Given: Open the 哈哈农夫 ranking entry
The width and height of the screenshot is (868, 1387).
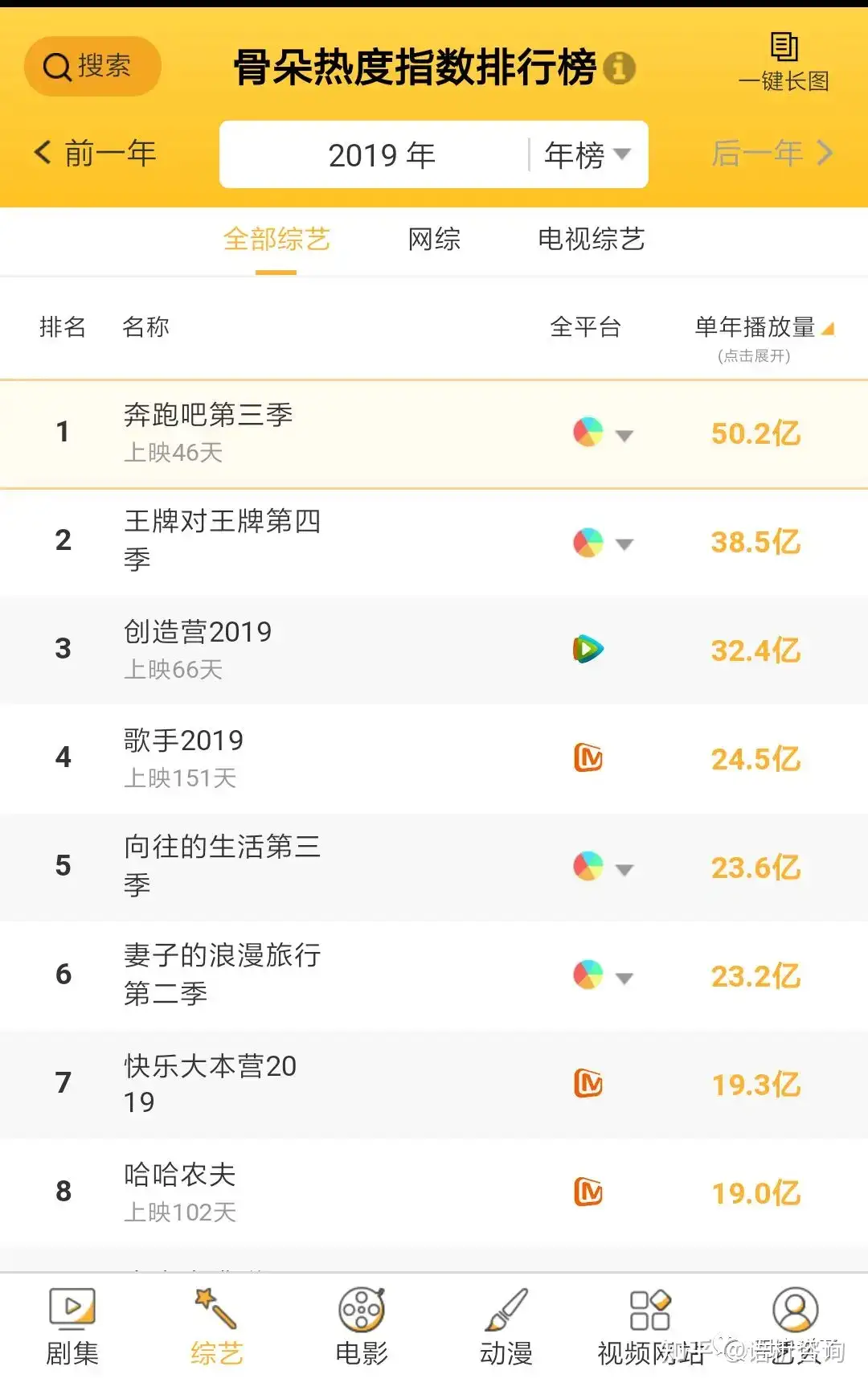Looking at the screenshot, I should point(434,1192).
